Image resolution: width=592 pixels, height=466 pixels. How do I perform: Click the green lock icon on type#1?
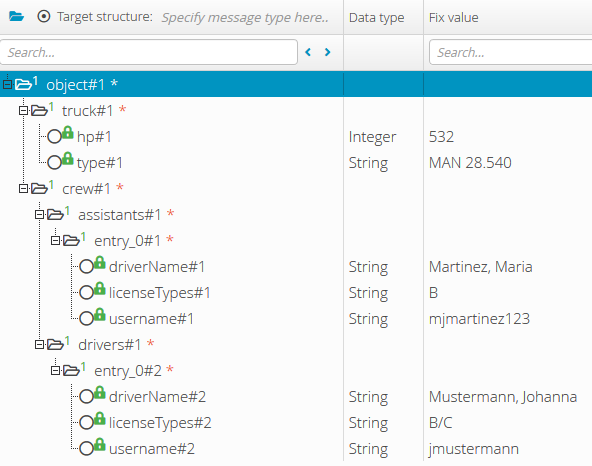tap(68, 159)
